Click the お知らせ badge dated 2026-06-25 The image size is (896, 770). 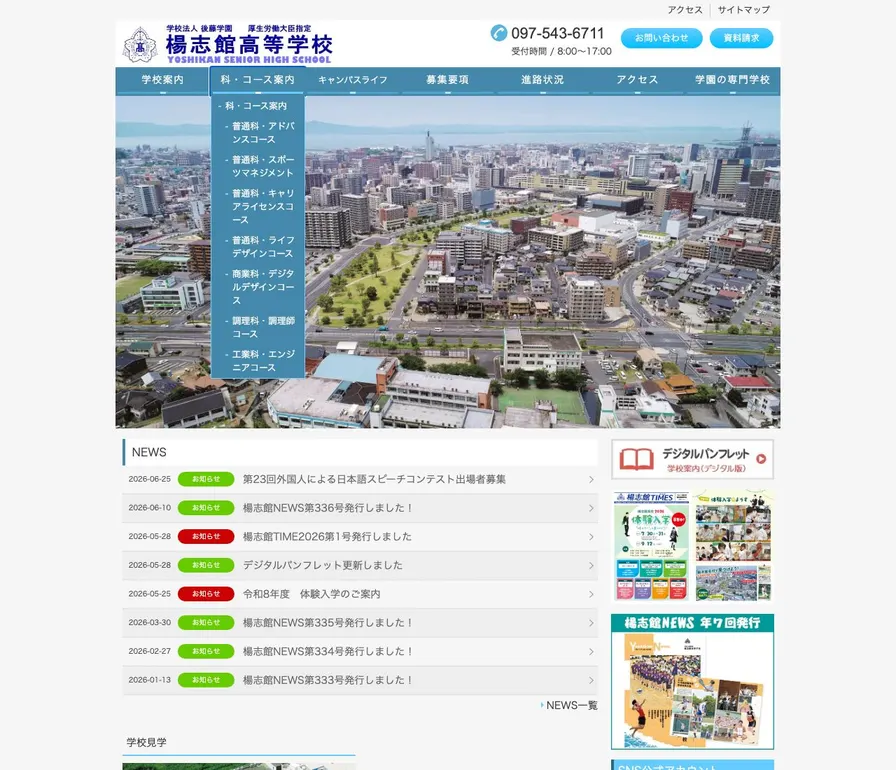[x=206, y=479]
